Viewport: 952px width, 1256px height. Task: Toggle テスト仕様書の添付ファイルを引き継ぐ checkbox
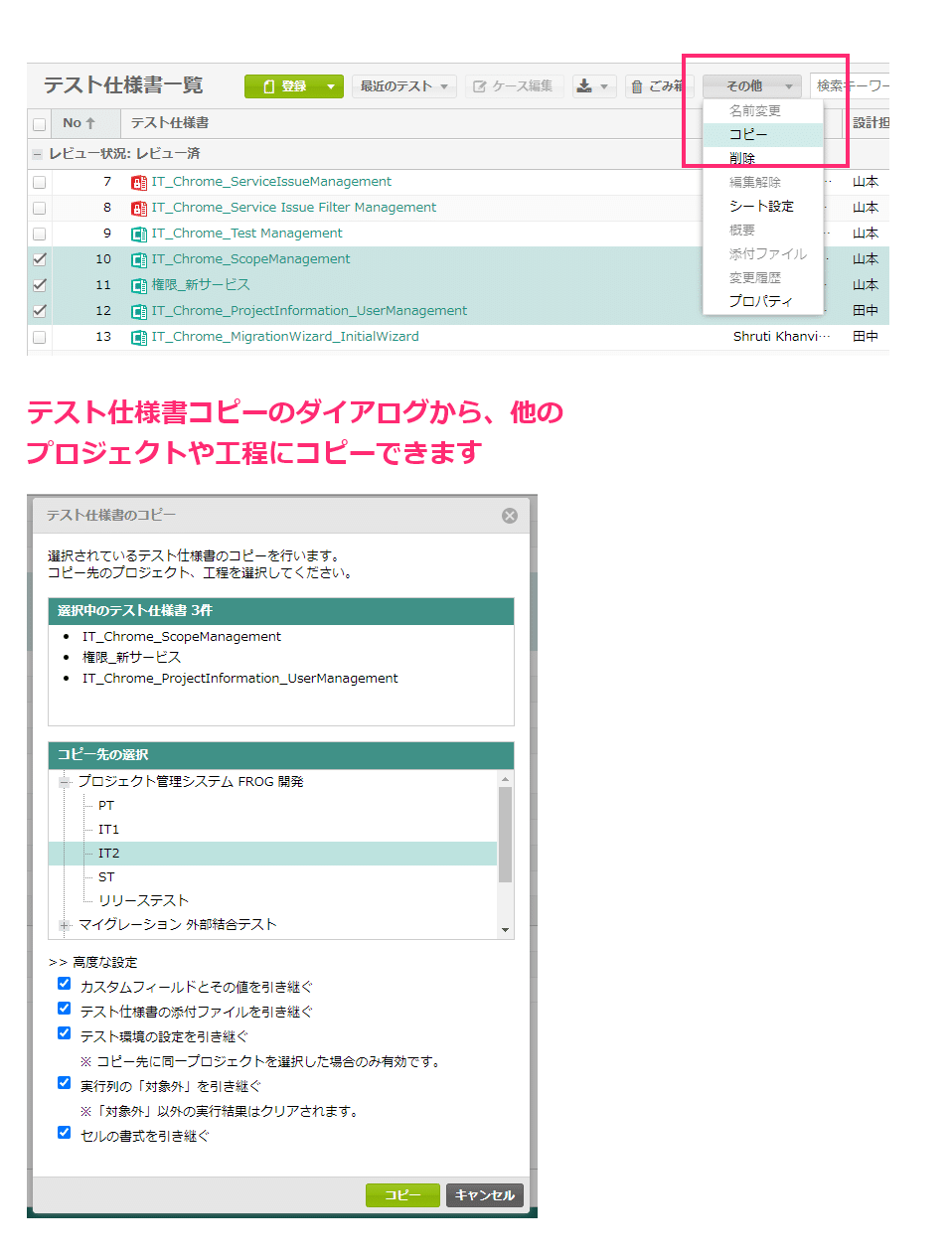[64, 1009]
